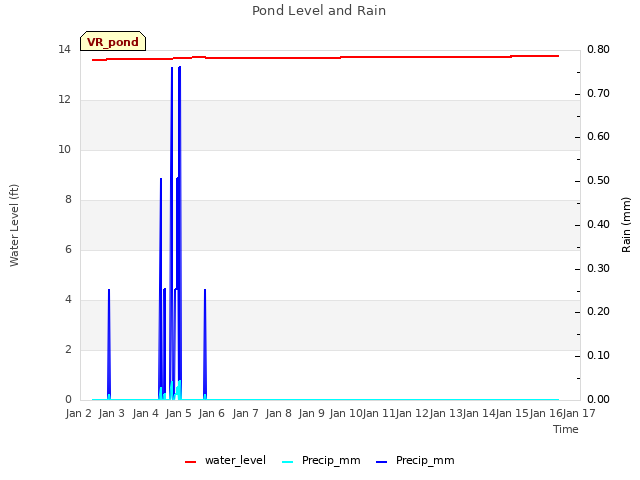Screen dimensions: 640x480
Task: Click the cyan Precip_mm legend swatch
Action: click(x=288, y=462)
